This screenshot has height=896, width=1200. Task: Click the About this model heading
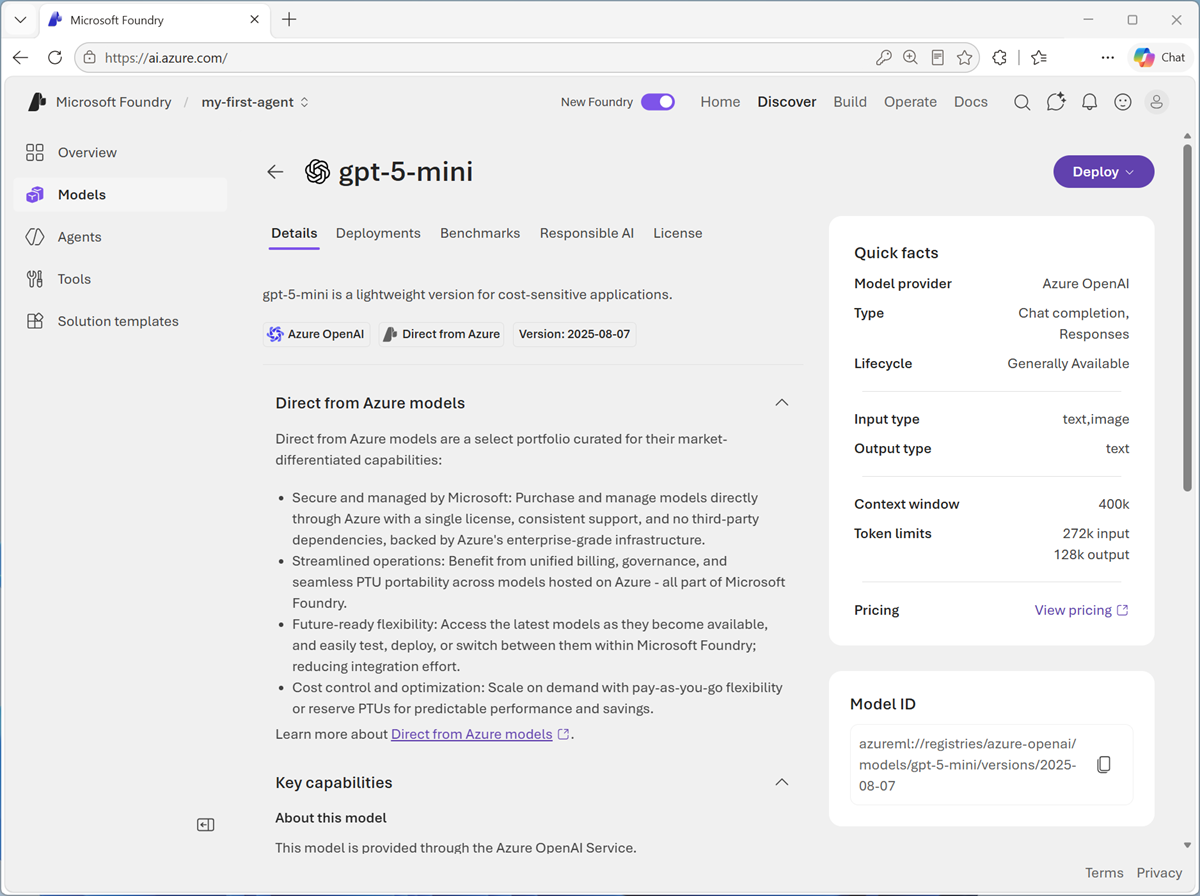point(331,818)
